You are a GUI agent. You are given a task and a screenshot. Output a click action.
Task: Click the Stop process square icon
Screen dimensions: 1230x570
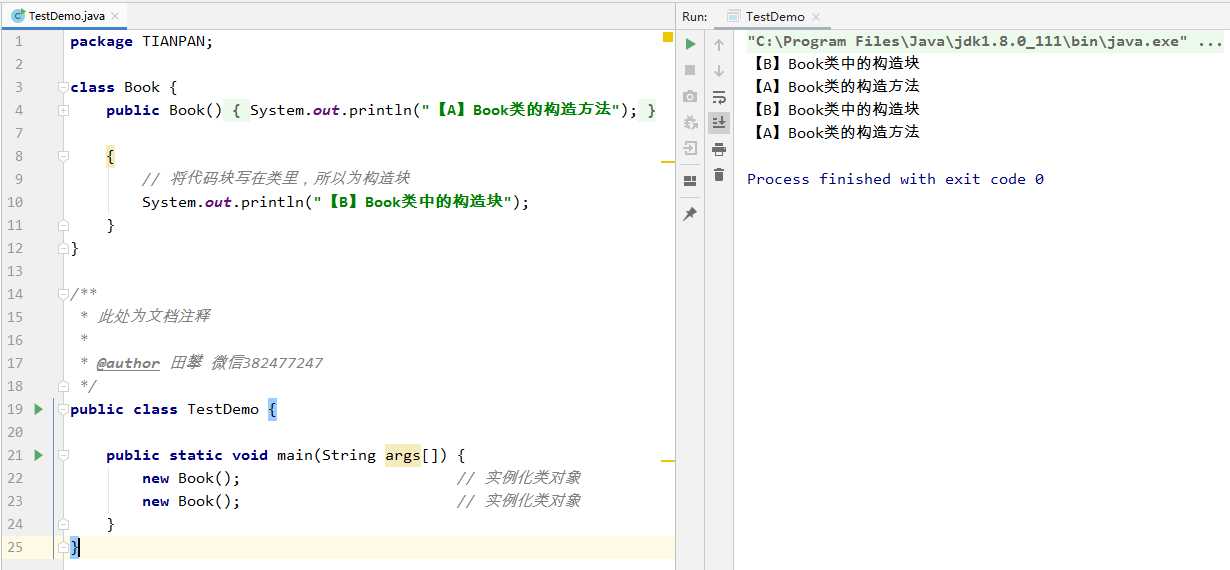(x=690, y=70)
